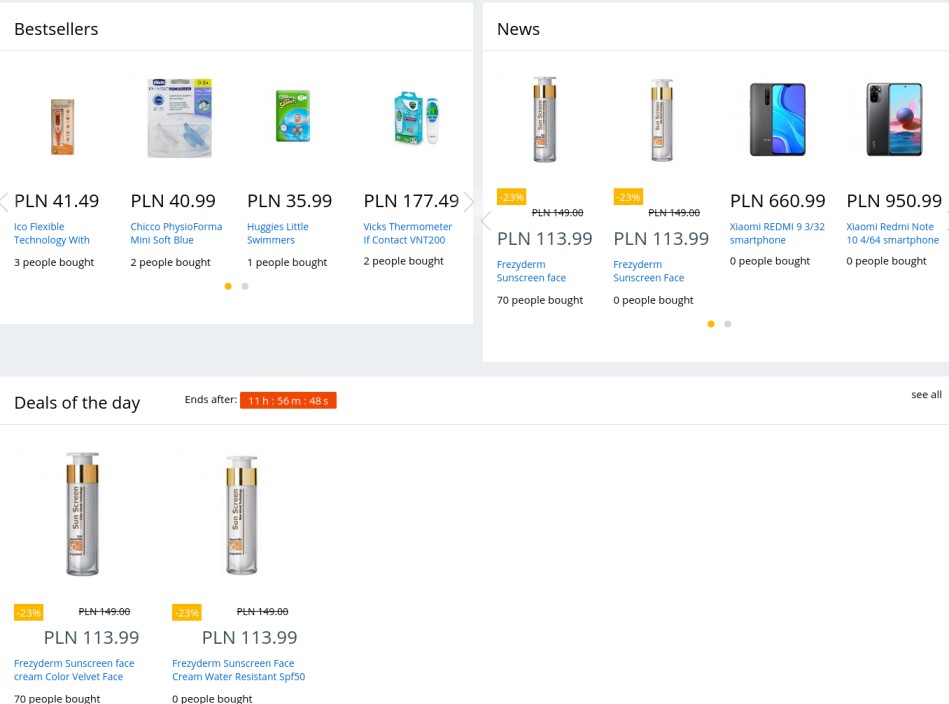Open Xiaomi REDMI 9 3/32 smartphone link
This screenshot has height=704, width=949.
click(777, 233)
